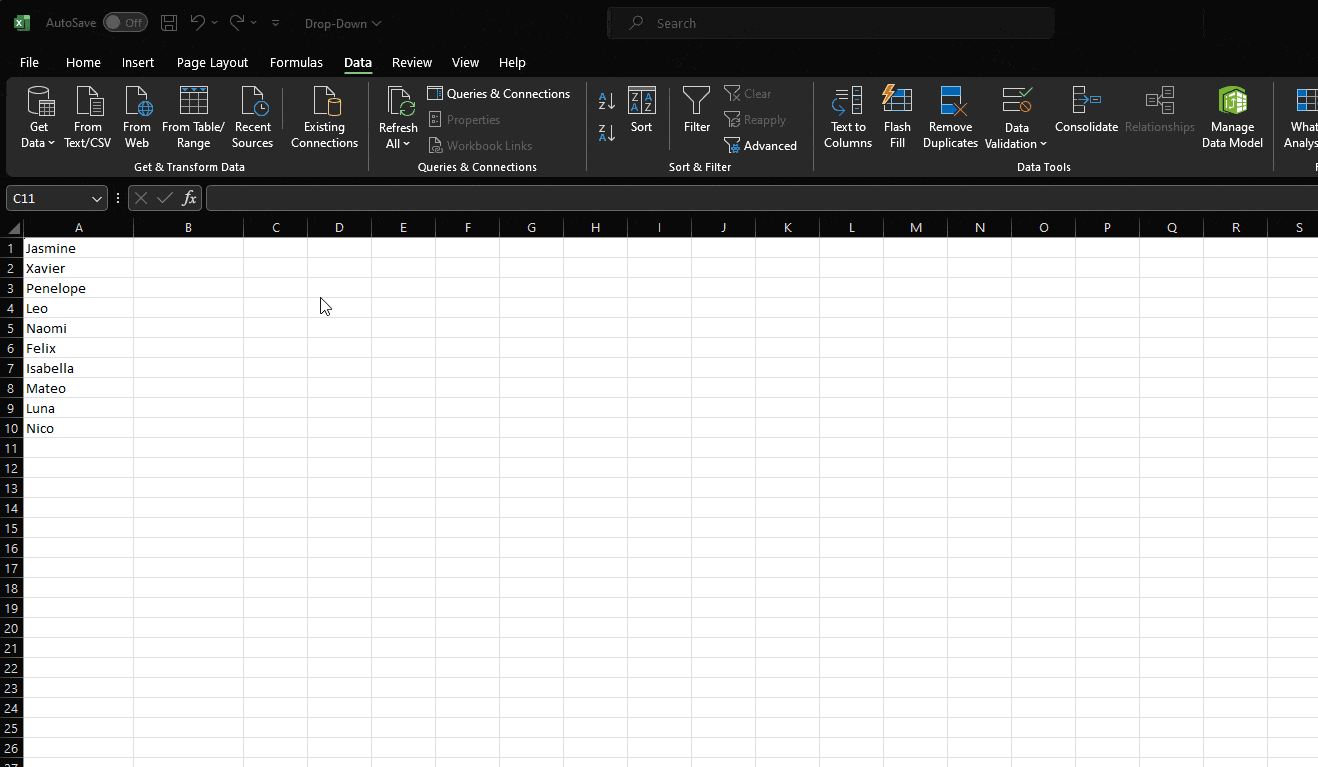The width and height of the screenshot is (1318, 767).
Task: Click the Existing Connections button
Action: [324, 118]
